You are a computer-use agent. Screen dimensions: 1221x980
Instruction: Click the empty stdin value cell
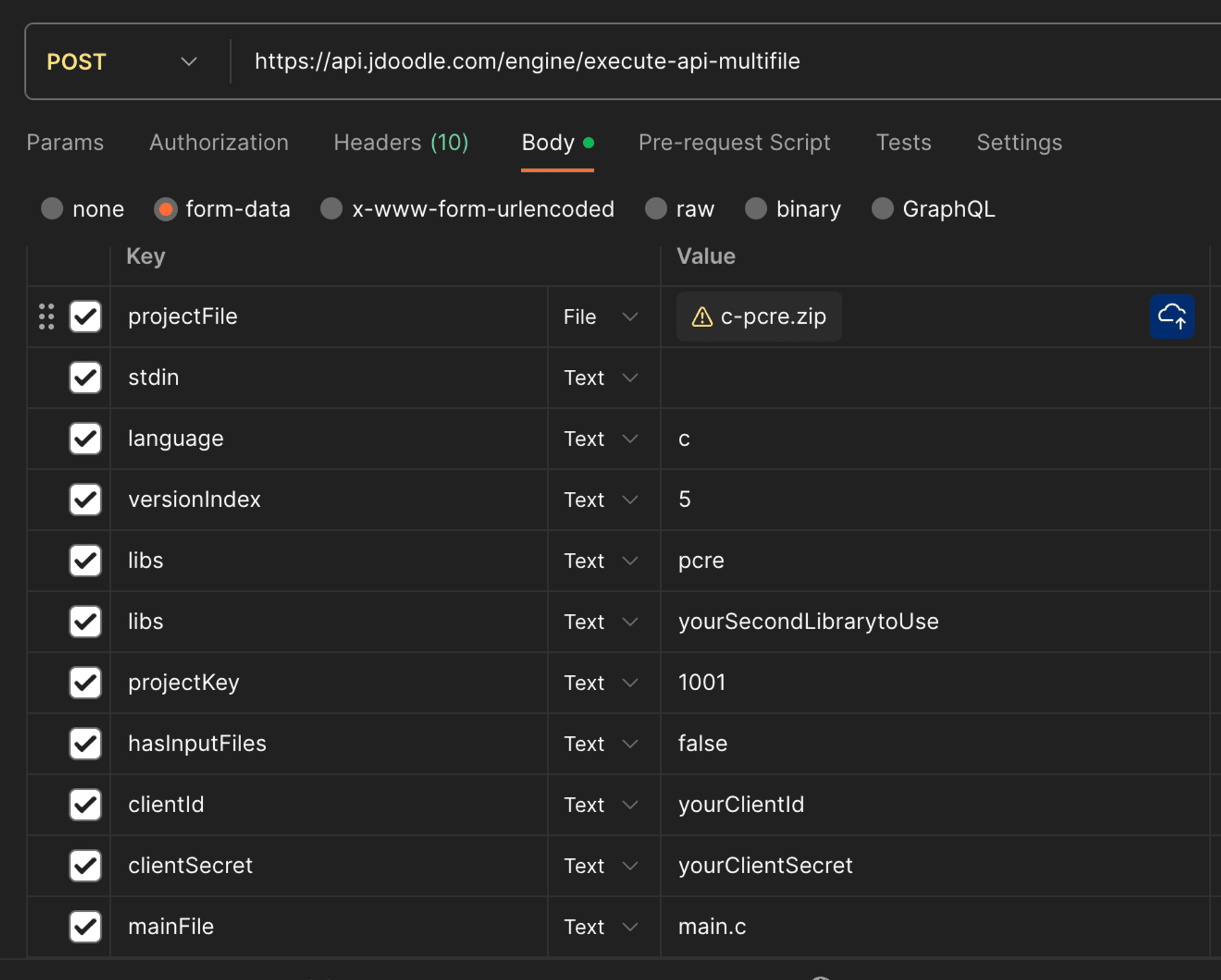coord(916,377)
